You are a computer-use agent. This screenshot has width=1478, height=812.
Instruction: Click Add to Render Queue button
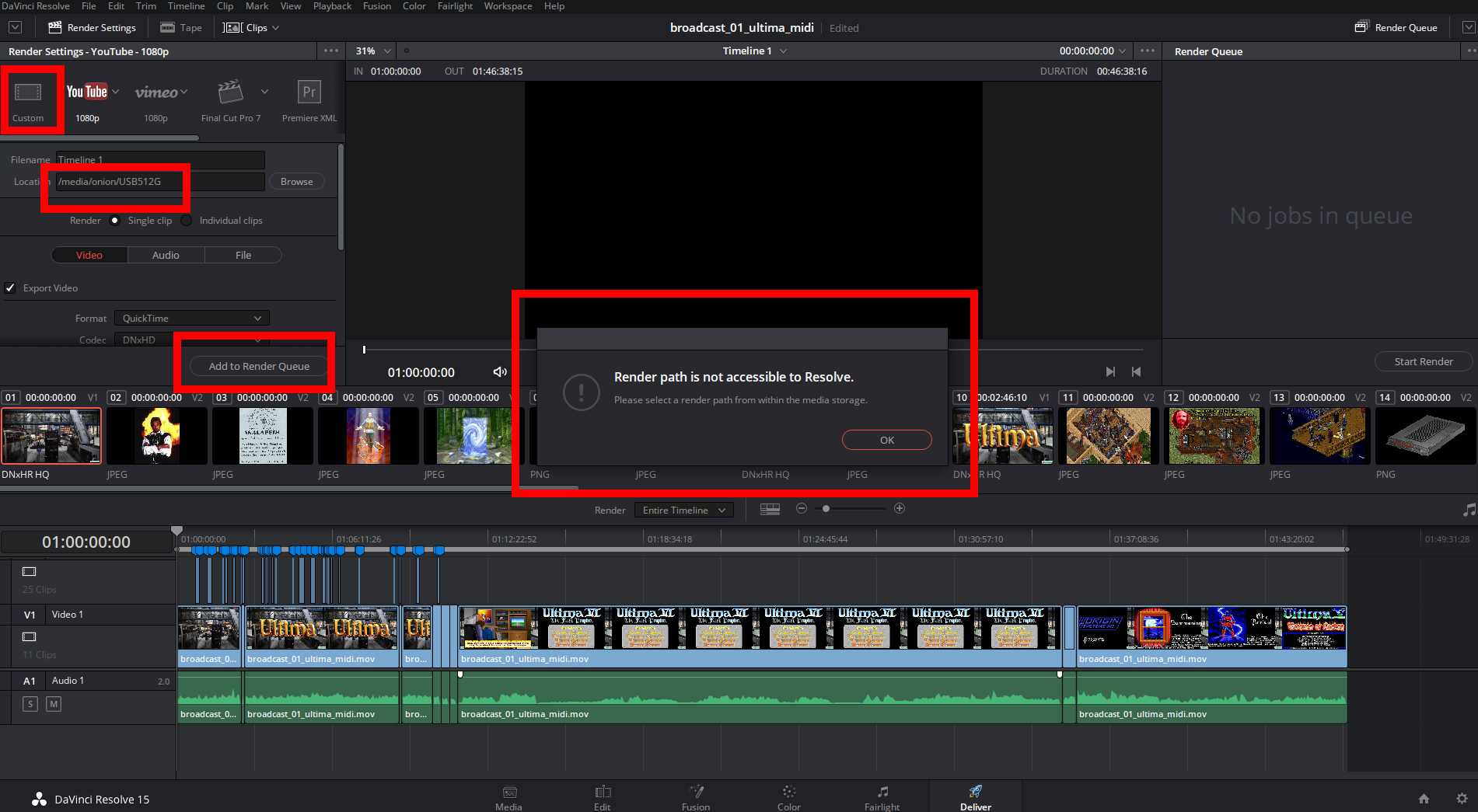[x=259, y=366]
